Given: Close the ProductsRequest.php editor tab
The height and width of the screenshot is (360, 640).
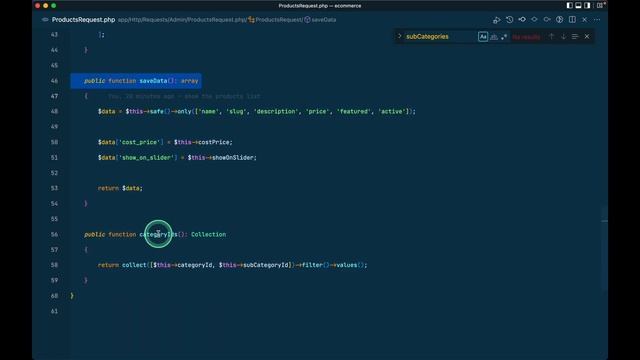Looking at the screenshot, I should (x=584, y=20).
